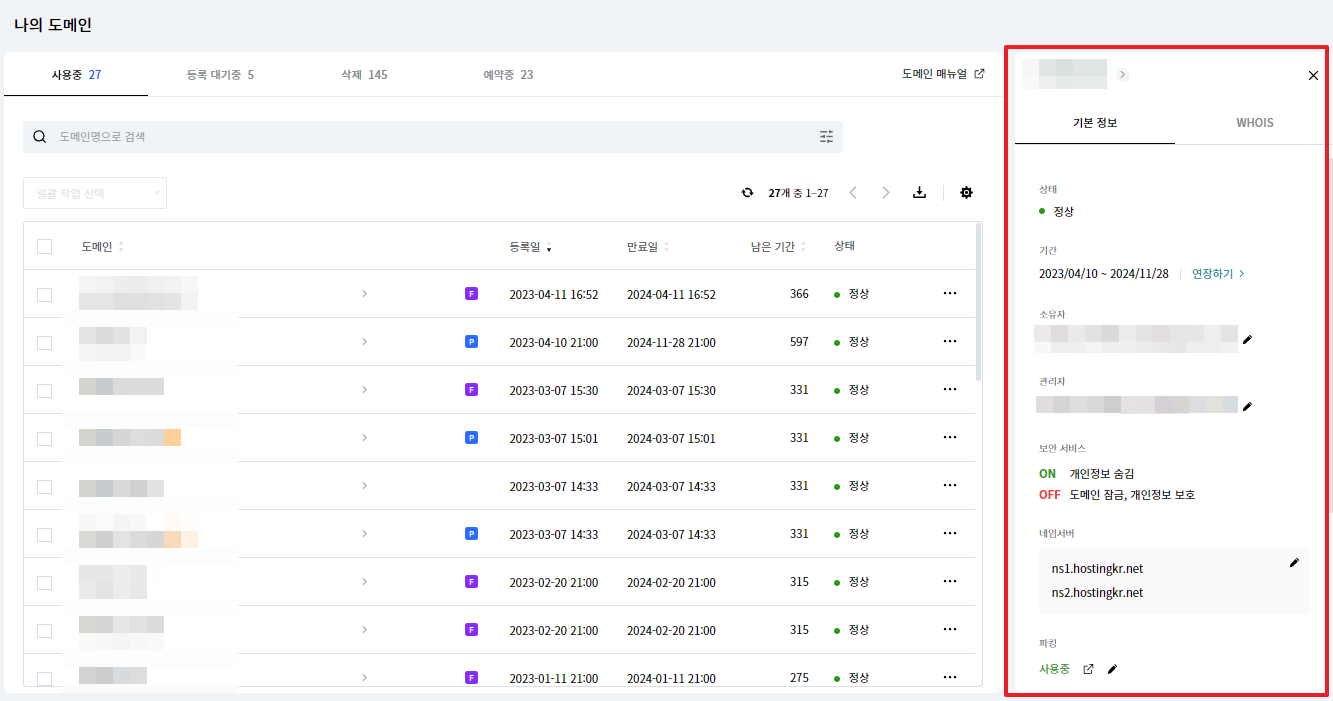Switch to the 삭제 145 tab
Viewport: 1333px width, 701px height.
364,75
